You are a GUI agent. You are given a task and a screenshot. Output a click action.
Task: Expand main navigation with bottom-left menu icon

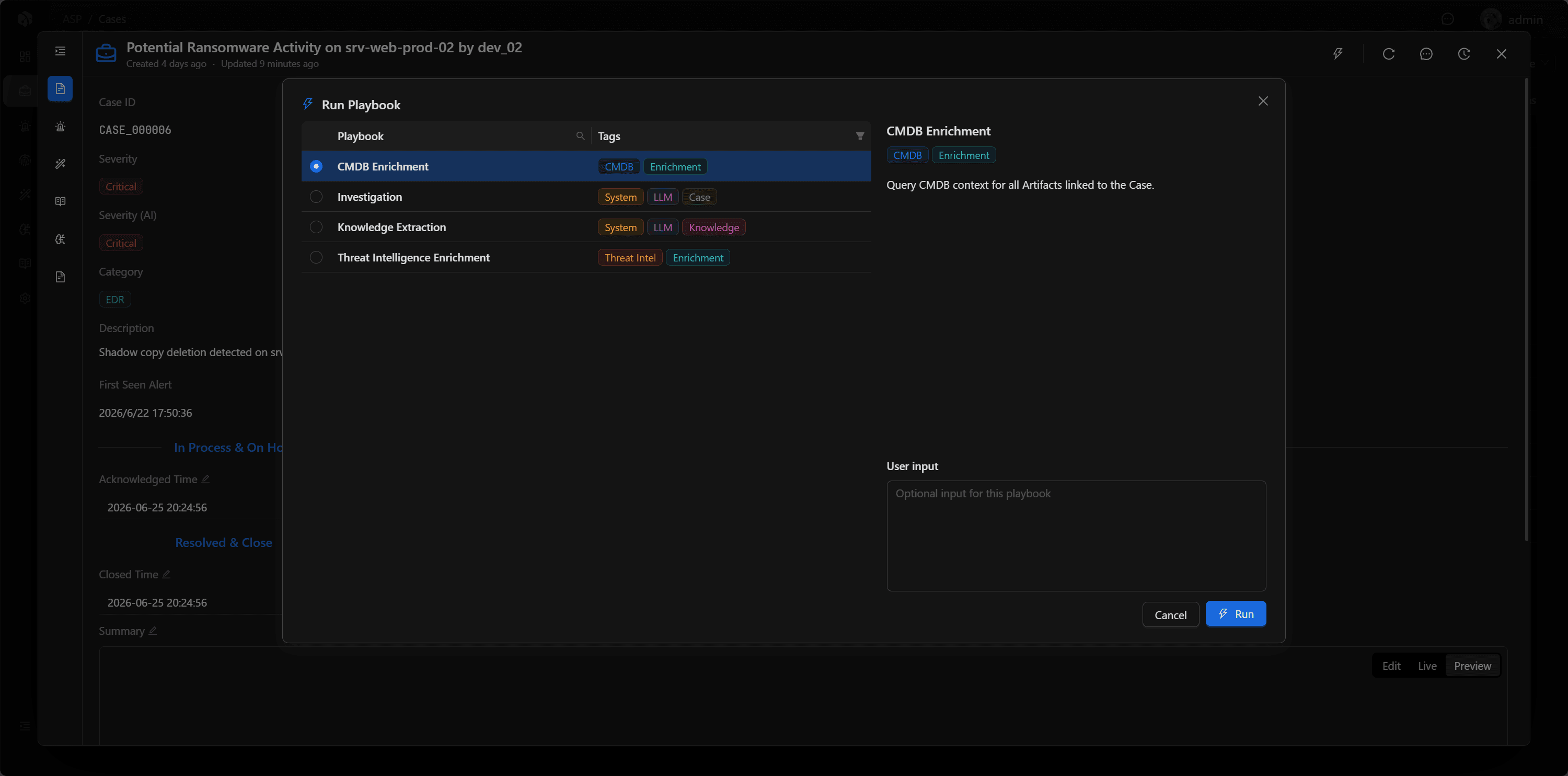coord(25,726)
